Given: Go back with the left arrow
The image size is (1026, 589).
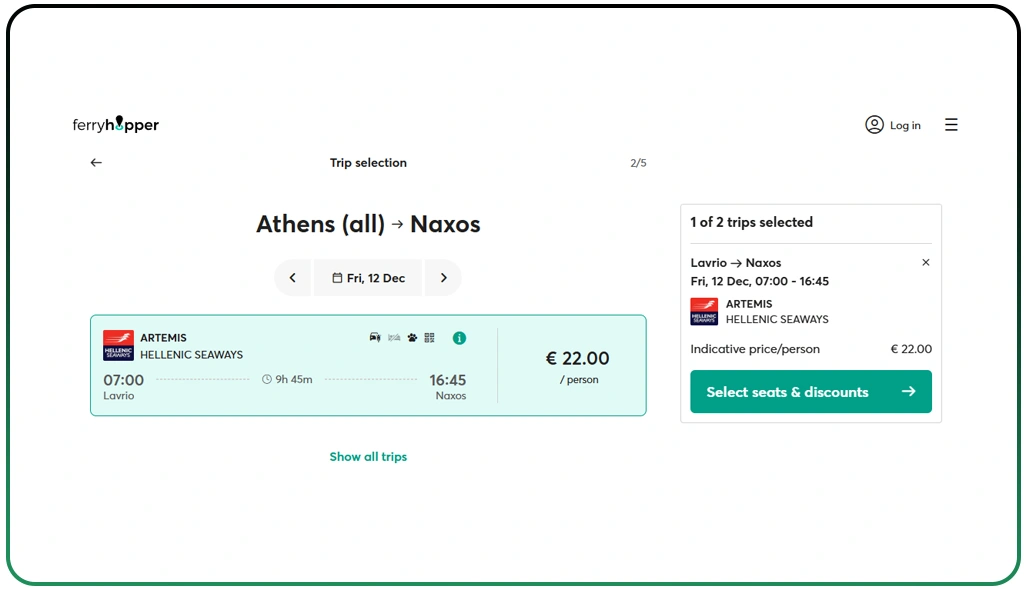Looking at the screenshot, I should [x=96, y=163].
